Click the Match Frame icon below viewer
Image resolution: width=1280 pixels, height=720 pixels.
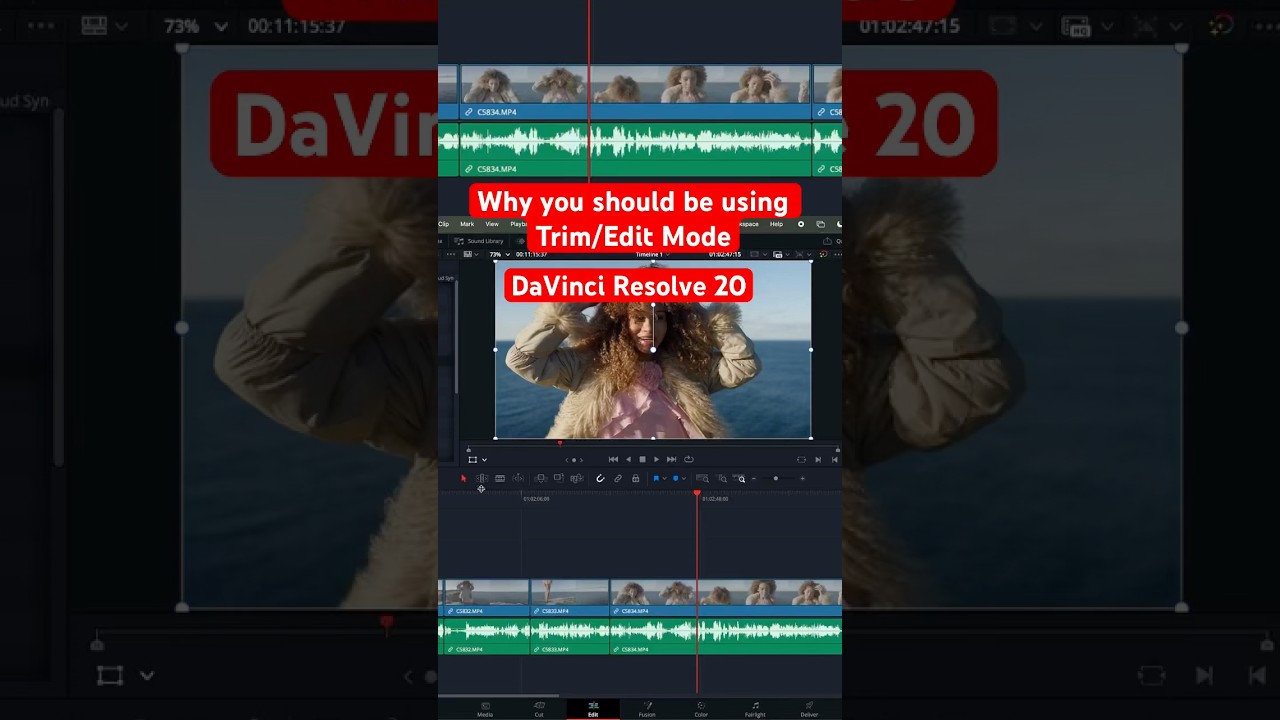(801, 460)
